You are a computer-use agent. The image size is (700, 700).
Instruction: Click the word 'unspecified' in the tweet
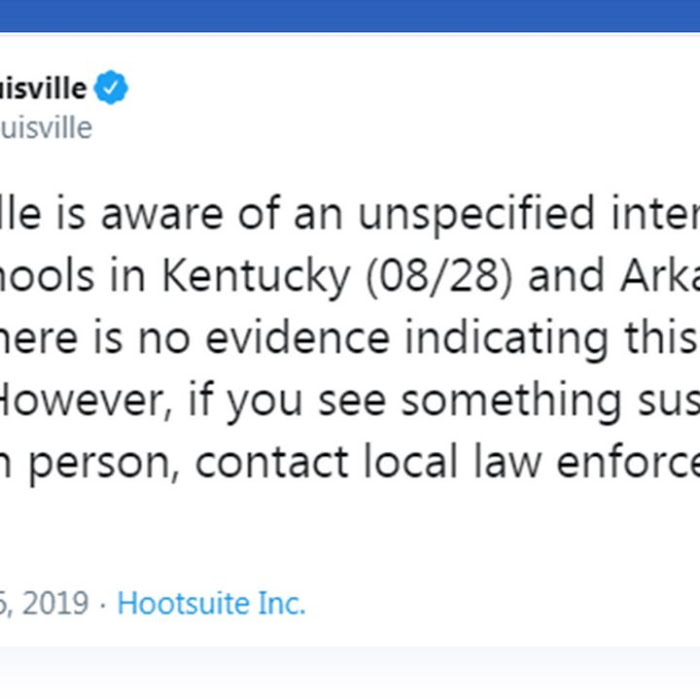[x=477, y=215]
